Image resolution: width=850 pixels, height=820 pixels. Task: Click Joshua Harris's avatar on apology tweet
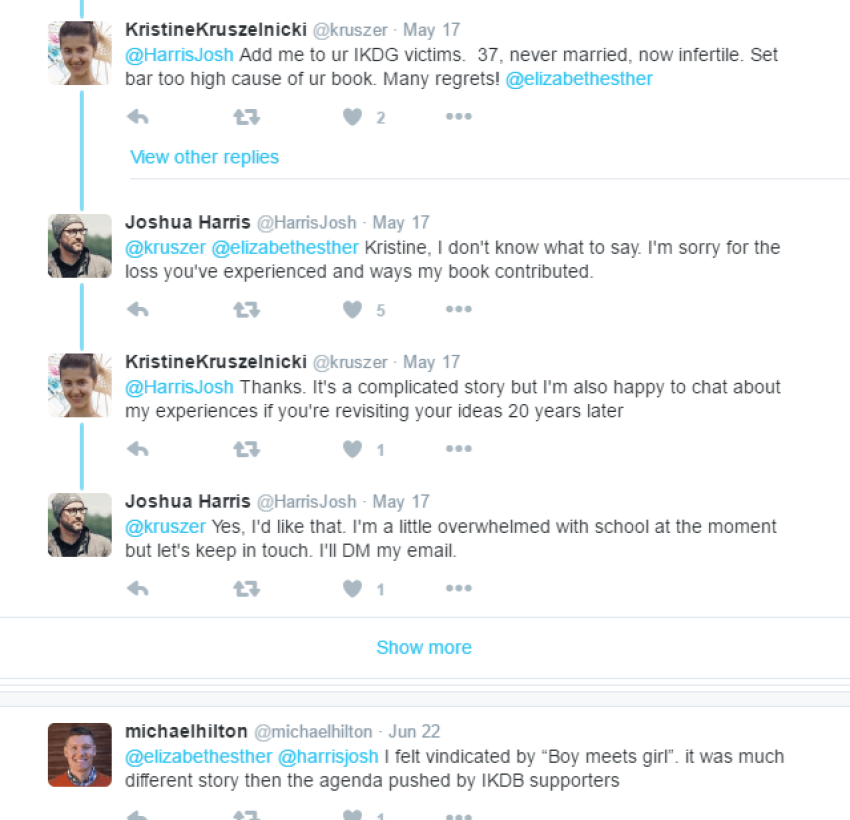click(80, 245)
